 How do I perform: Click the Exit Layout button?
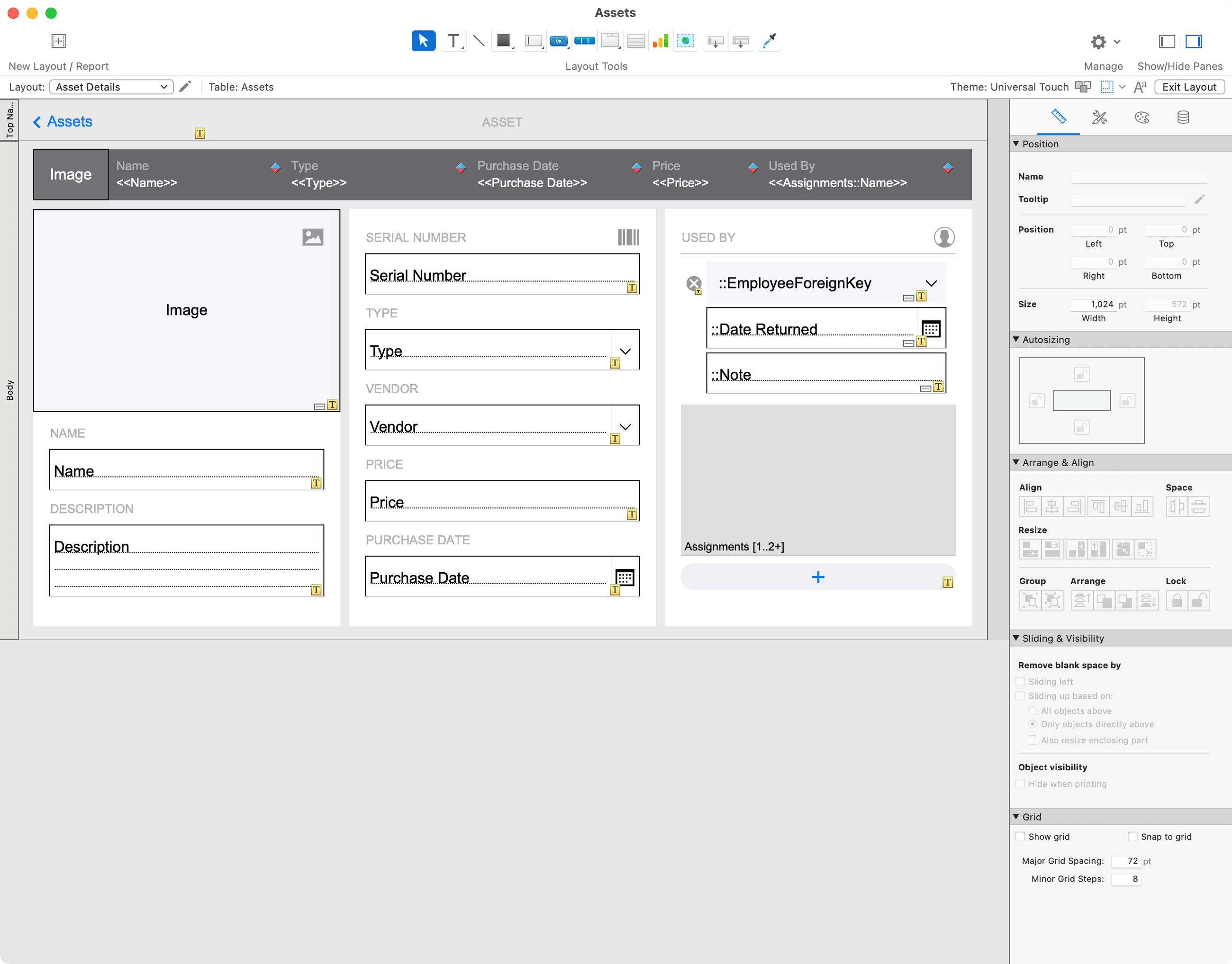coord(1189,86)
